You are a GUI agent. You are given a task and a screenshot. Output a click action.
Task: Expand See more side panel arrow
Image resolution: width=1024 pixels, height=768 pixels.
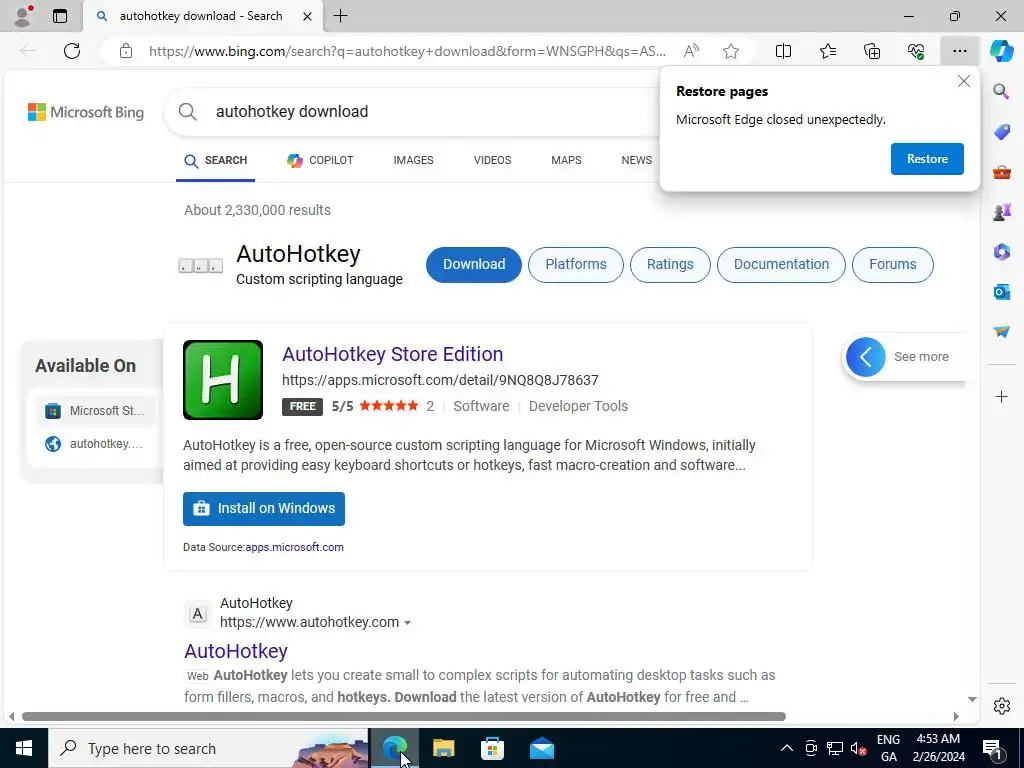tap(865, 357)
